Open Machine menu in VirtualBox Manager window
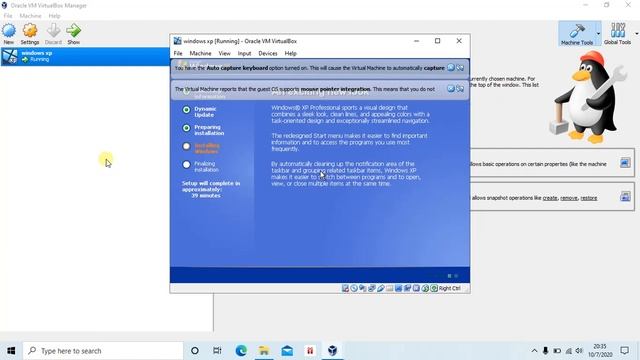 point(31,16)
